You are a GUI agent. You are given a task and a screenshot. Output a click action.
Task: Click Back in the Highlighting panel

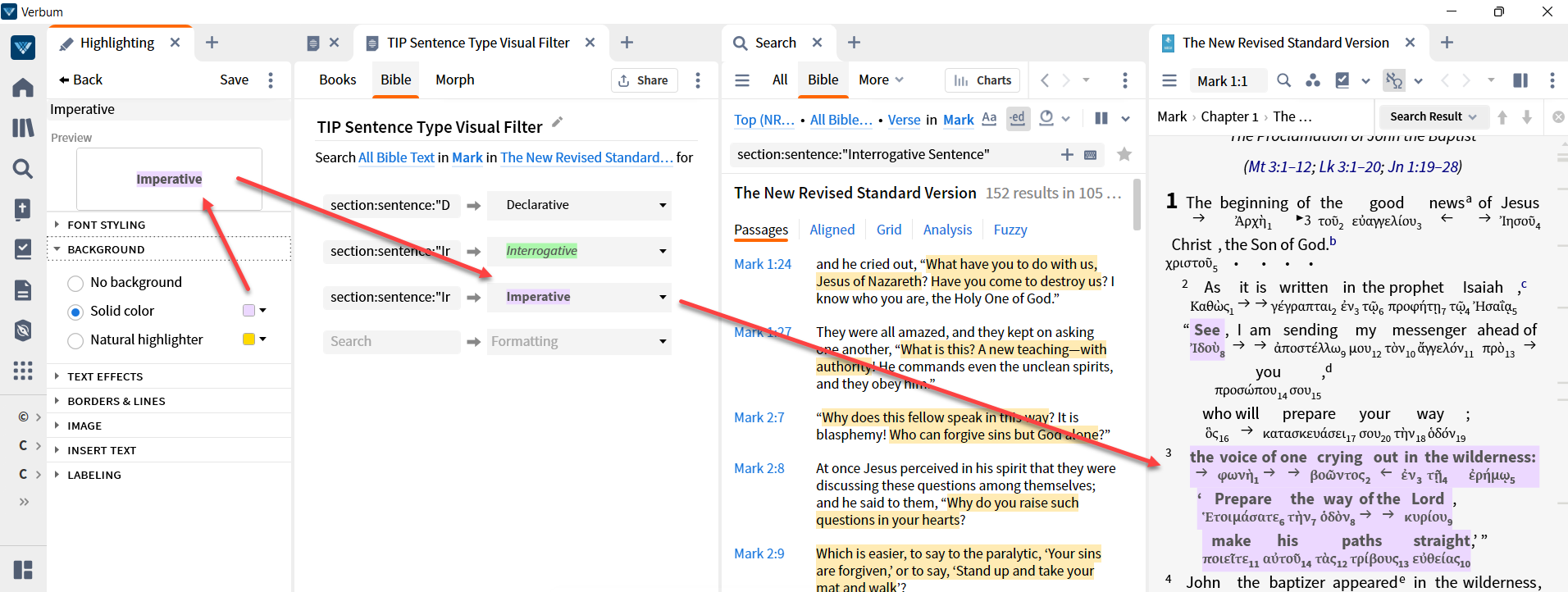tap(80, 80)
